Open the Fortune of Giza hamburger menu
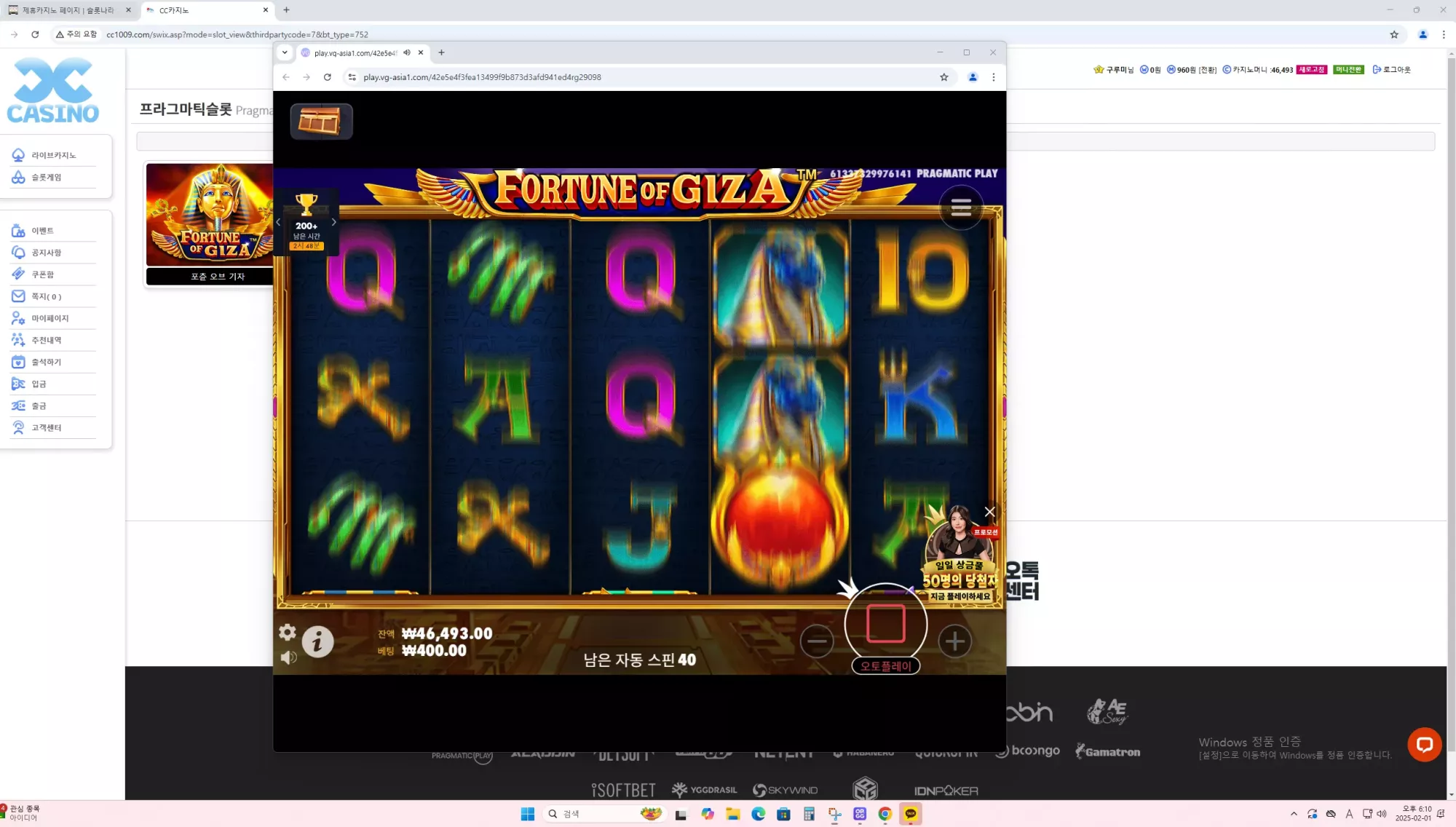This screenshot has height=827, width=1456. click(x=961, y=208)
